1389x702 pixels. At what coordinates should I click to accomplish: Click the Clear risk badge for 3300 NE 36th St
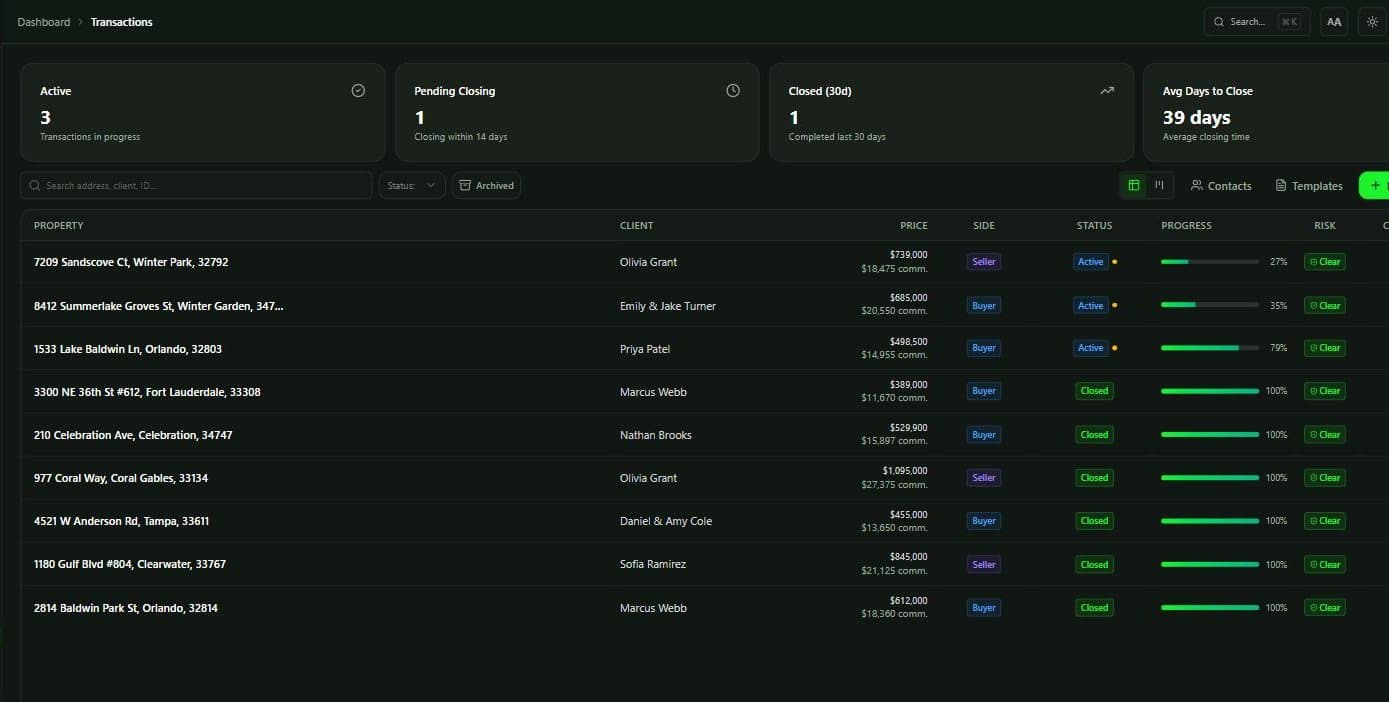tap(1325, 391)
